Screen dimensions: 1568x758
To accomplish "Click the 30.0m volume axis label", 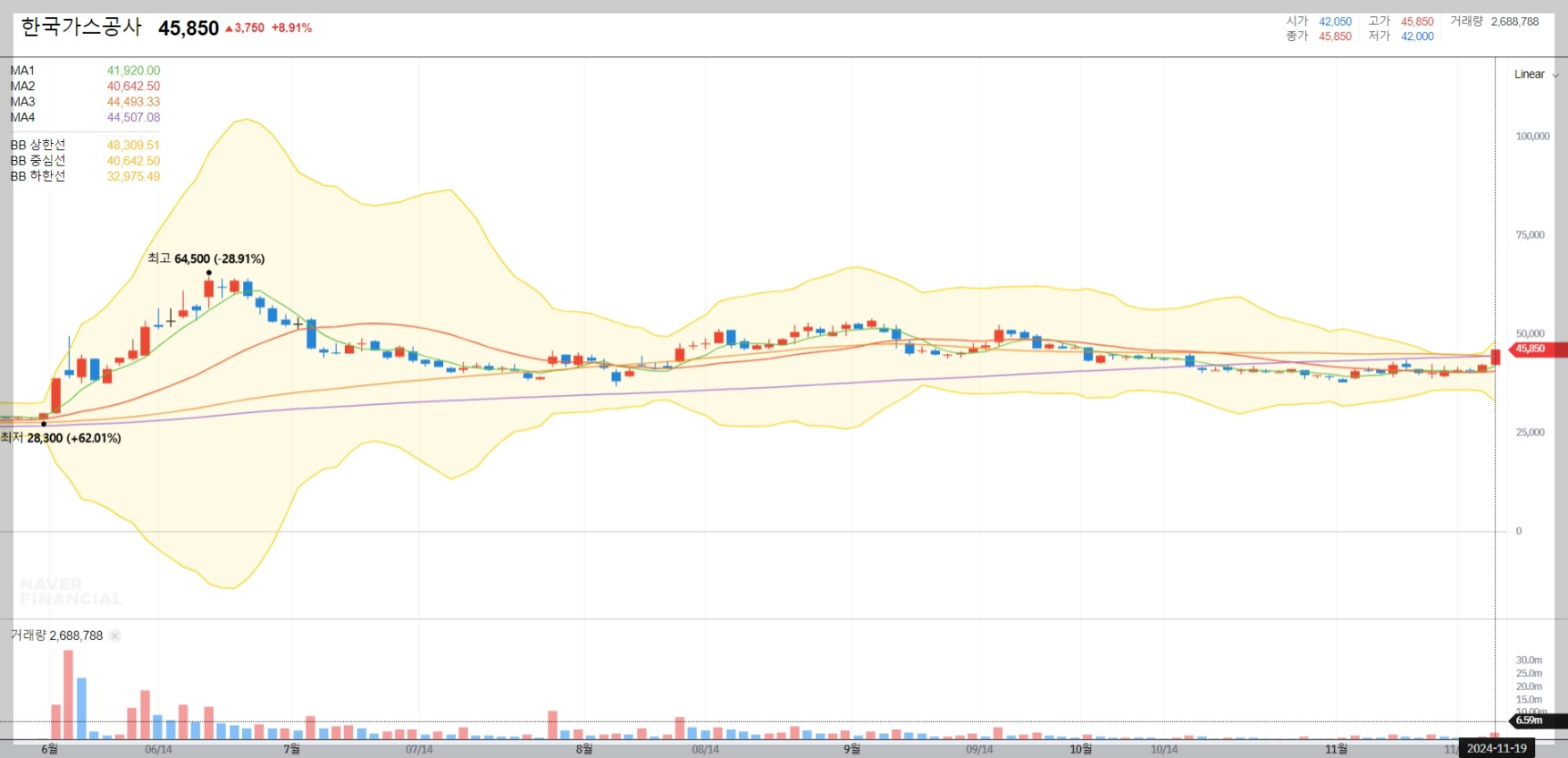I will point(1529,660).
